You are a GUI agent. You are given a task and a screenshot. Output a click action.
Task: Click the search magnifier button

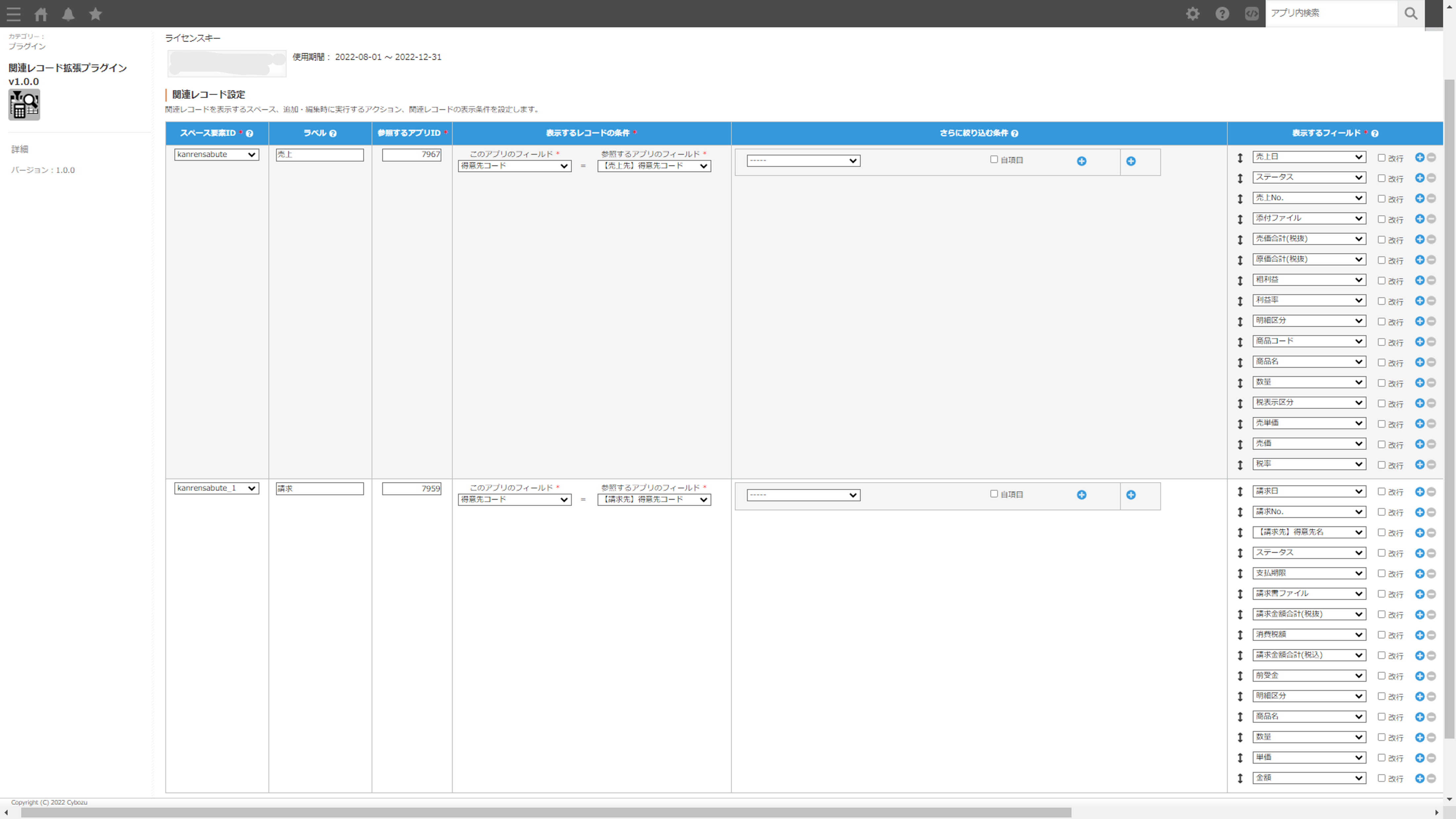pos(1411,14)
